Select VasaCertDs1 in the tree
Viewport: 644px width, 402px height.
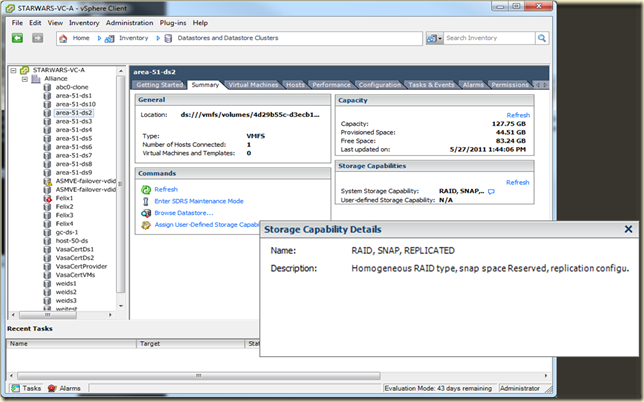click(x=74, y=250)
